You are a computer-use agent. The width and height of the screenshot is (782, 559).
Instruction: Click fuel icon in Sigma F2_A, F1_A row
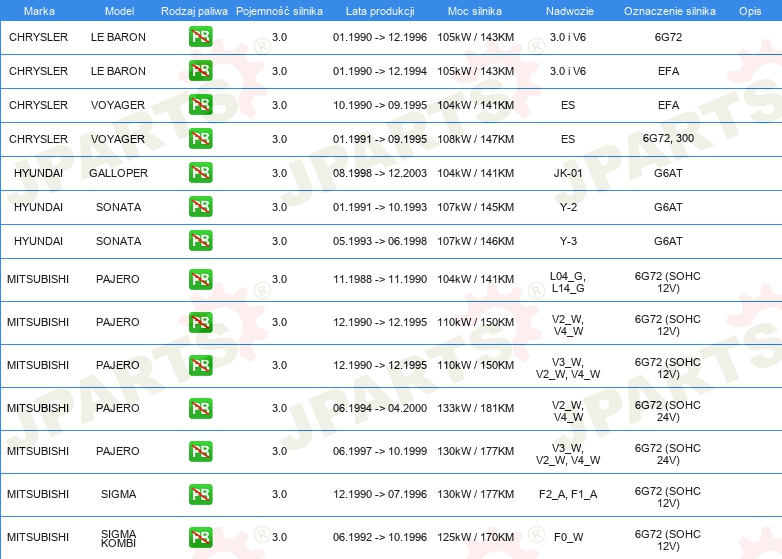[200, 494]
